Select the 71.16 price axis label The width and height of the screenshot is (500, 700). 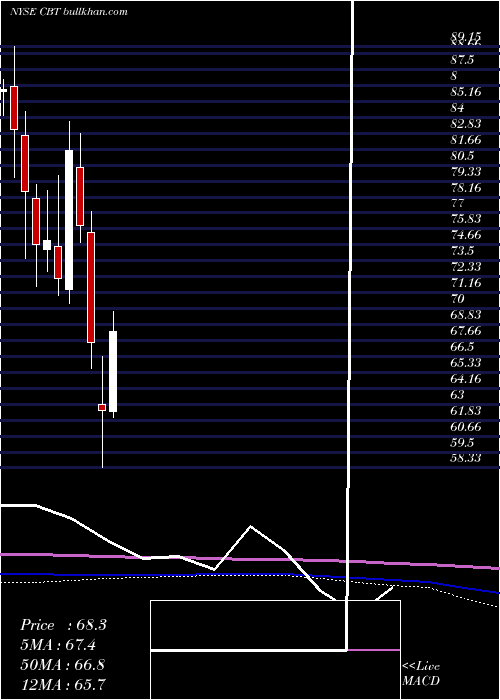point(466,283)
